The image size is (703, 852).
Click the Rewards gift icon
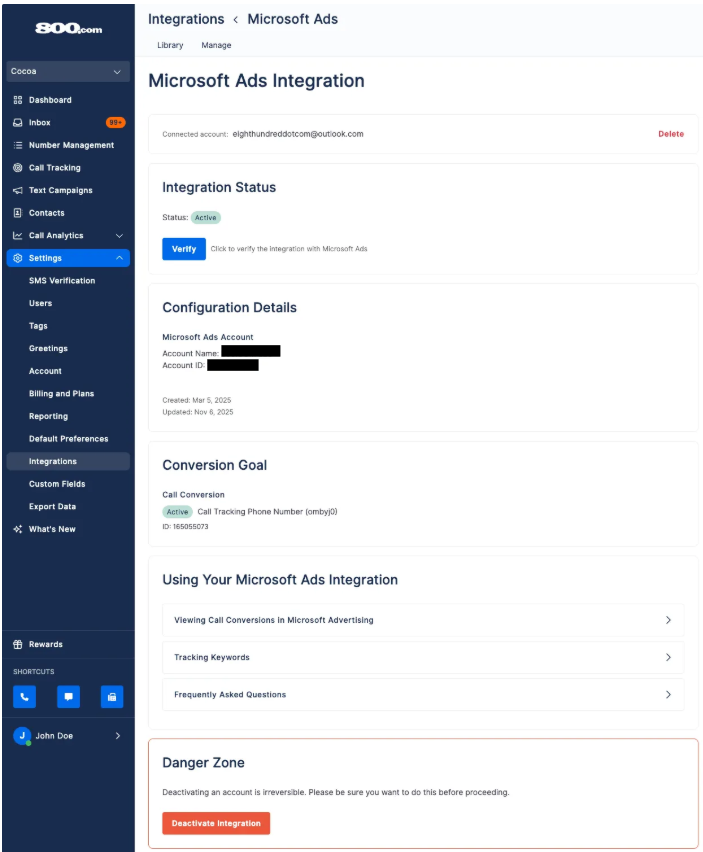tap(18, 644)
